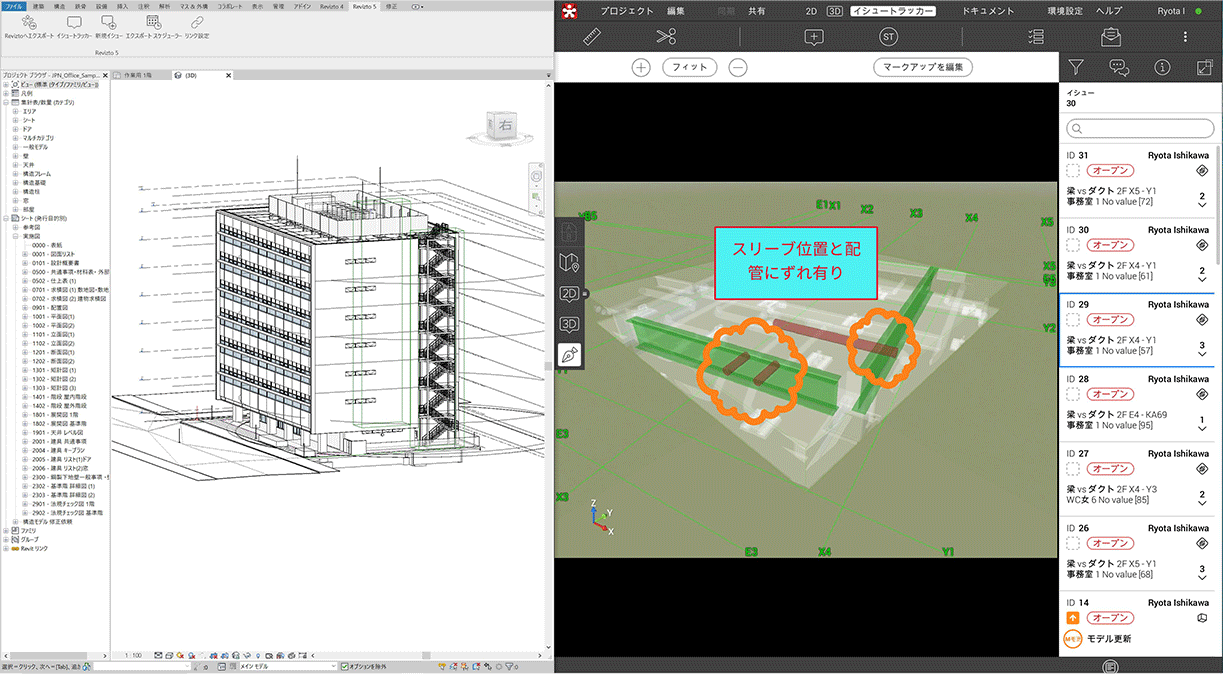Open the issue info panel icon

pos(1162,68)
